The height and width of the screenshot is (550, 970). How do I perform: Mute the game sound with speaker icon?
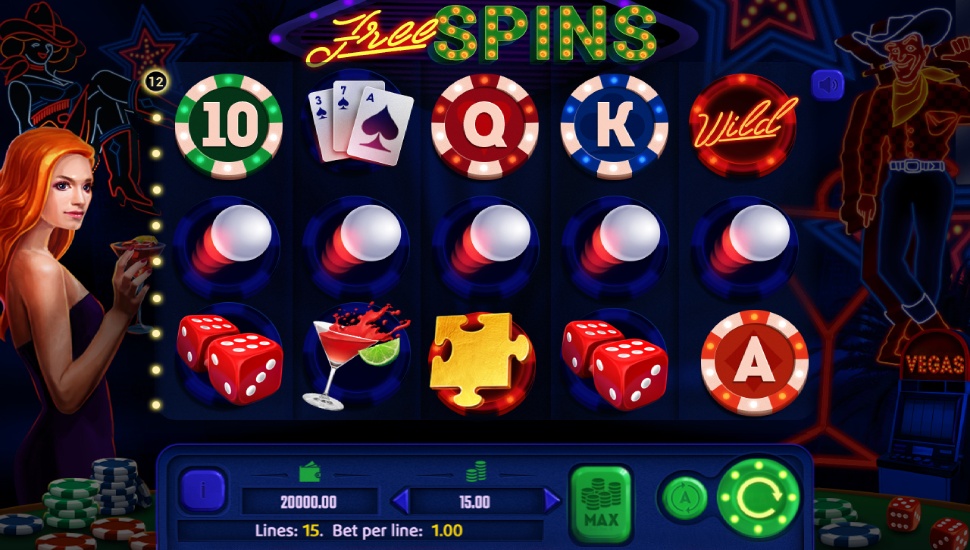point(827,85)
